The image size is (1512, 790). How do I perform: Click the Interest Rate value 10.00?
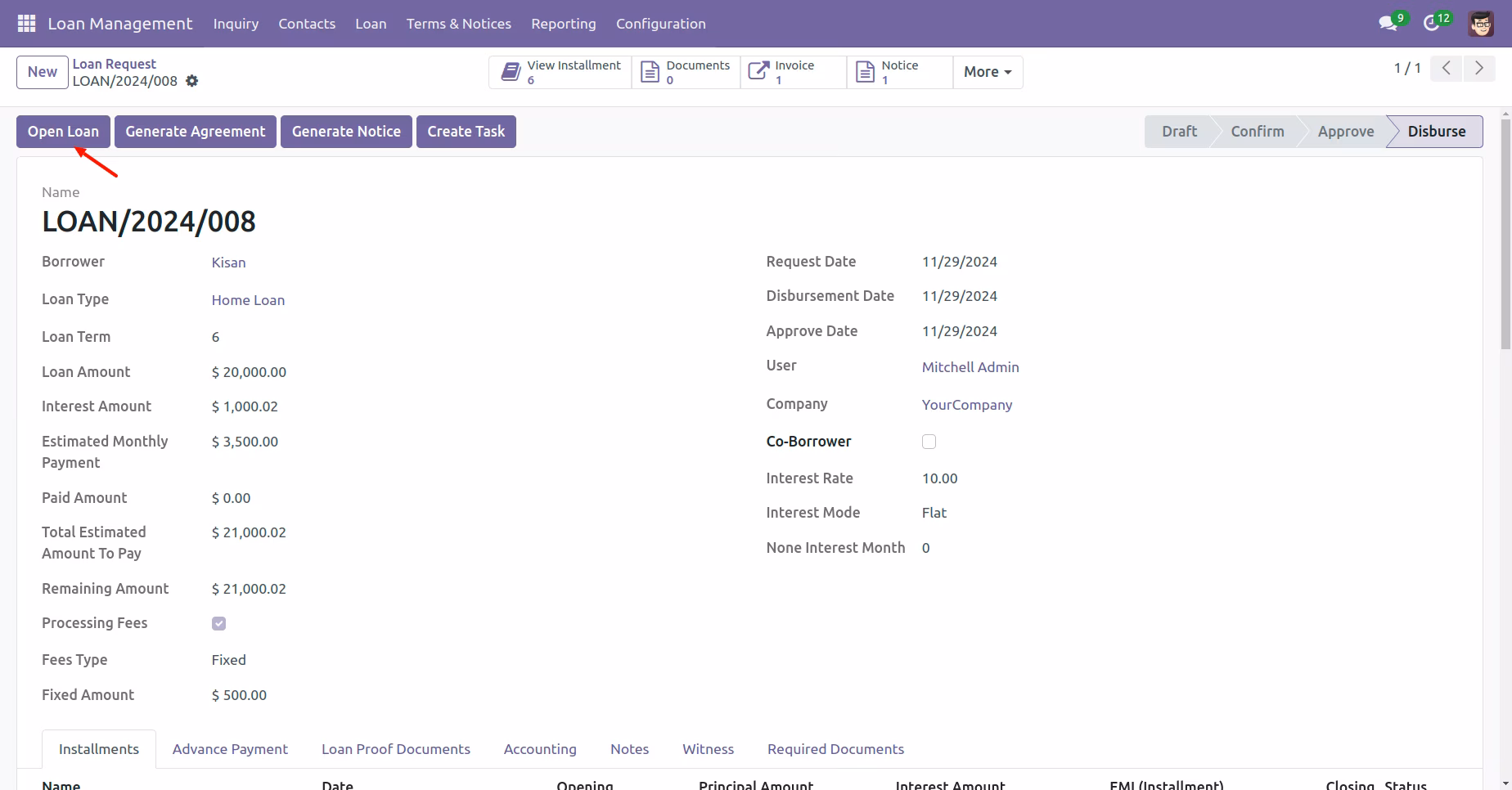click(x=939, y=478)
